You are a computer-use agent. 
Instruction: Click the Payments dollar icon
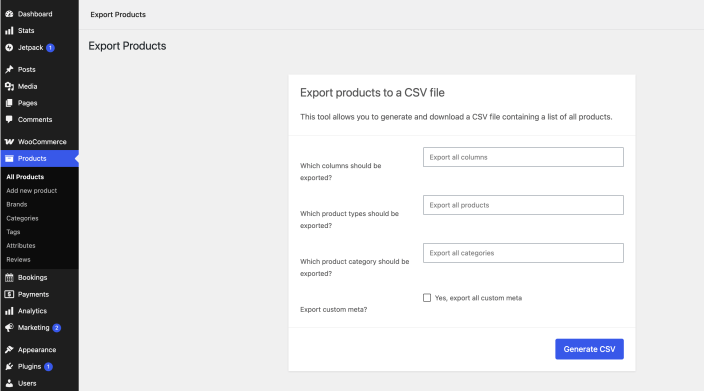9,294
